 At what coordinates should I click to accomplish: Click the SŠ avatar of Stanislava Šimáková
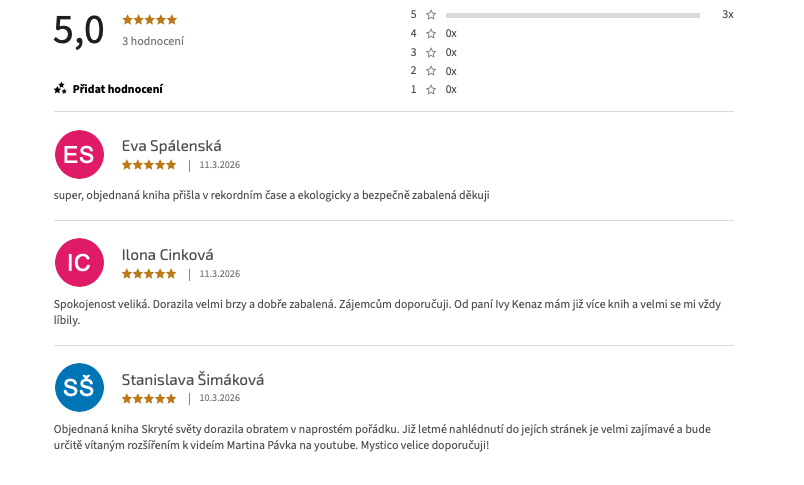(79, 388)
